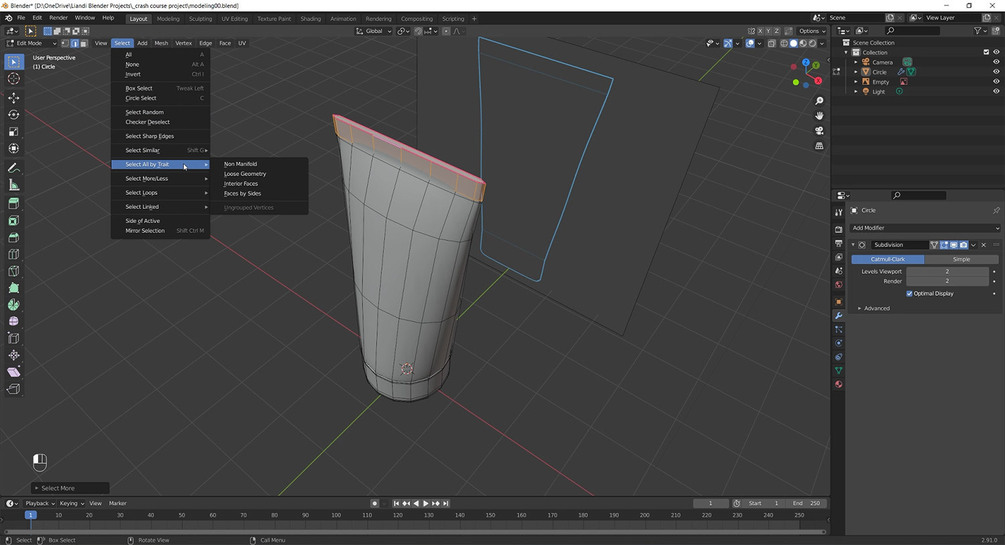Viewport: 1005px width, 545px height.
Task: Click the pan view hand icon
Action: click(x=819, y=116)
